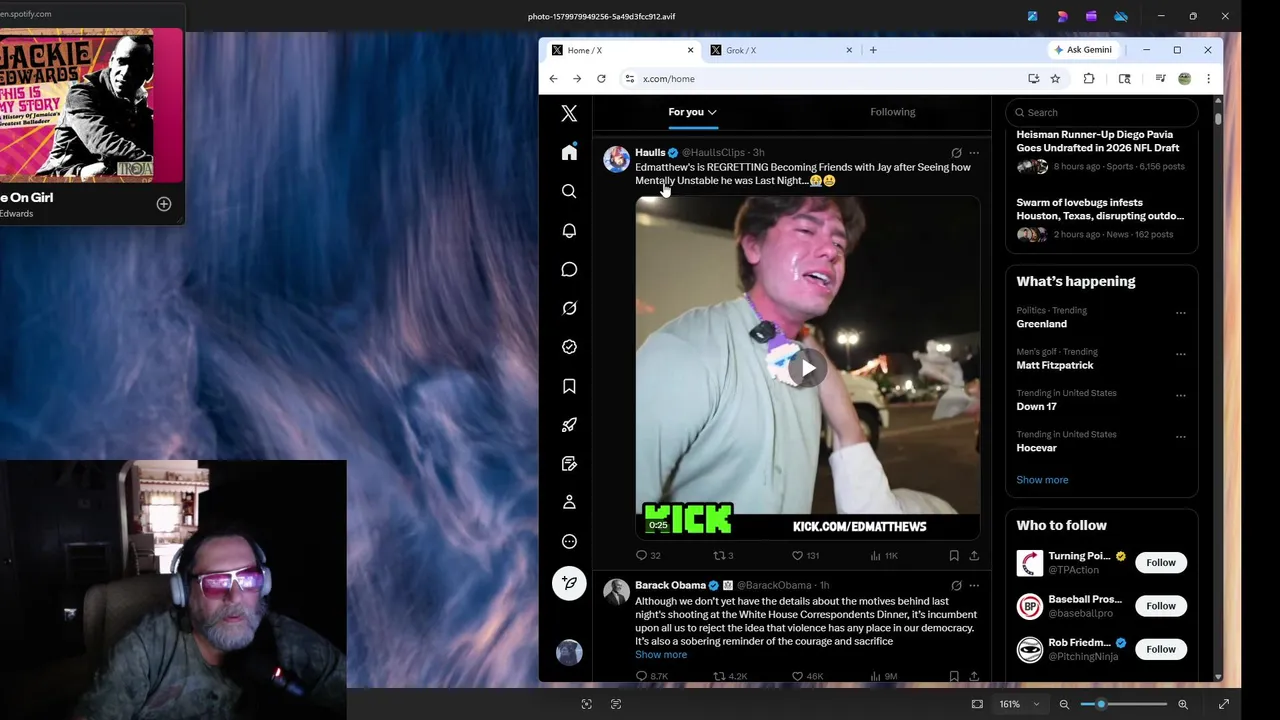Play the Edmatthews video
This screenshot has width=1280, height=720.
pos(808,368)
